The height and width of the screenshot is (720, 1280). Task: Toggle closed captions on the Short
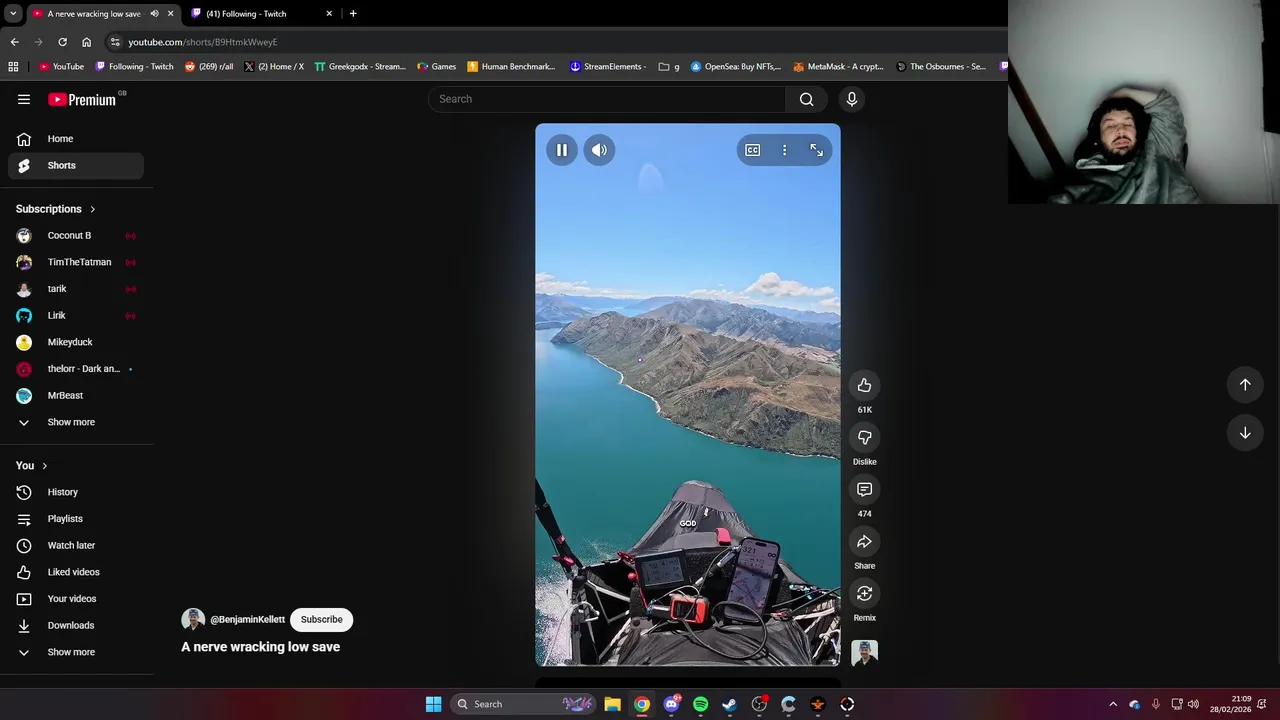tap(753, 150)
